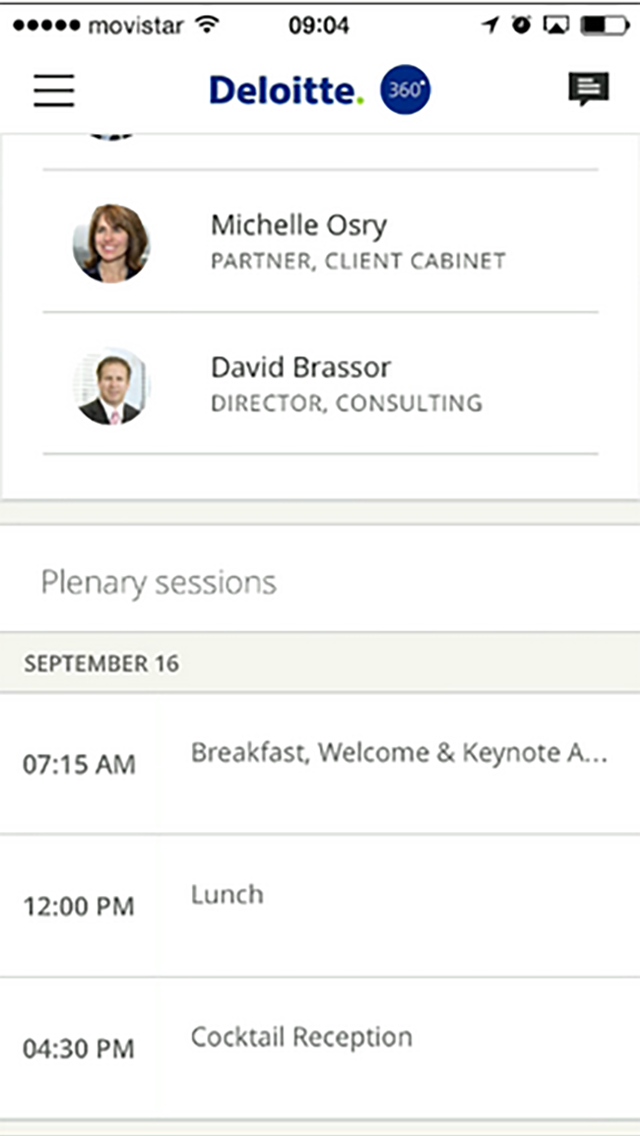
Task: Open Breakfast, Welcome & Keynote session
Action: coord(320,764)
